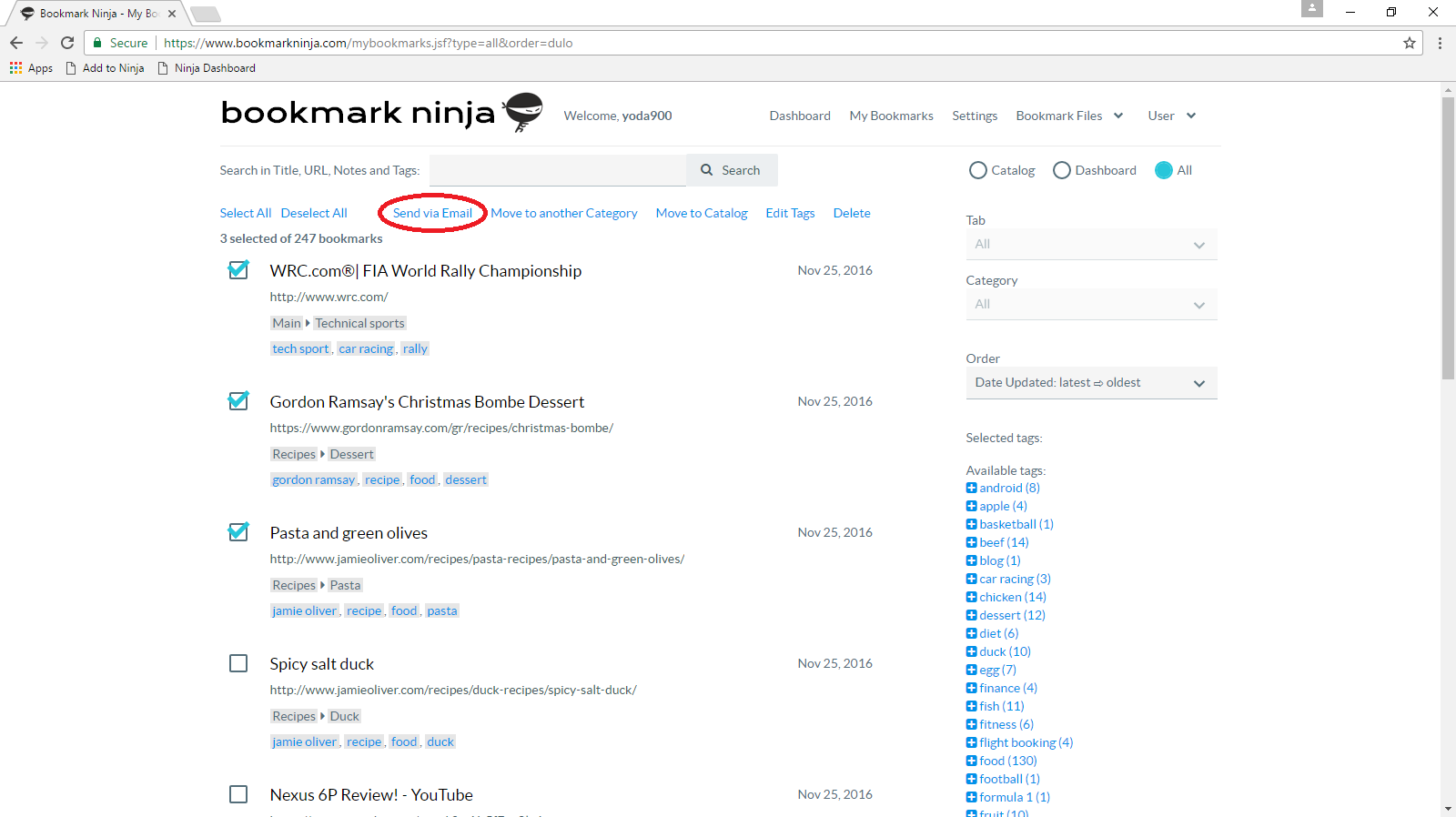Viewport: 1456px width, 817px height.
Task: Check the Spicy salt duck checkbox
Action: click(x=238, y=663)
